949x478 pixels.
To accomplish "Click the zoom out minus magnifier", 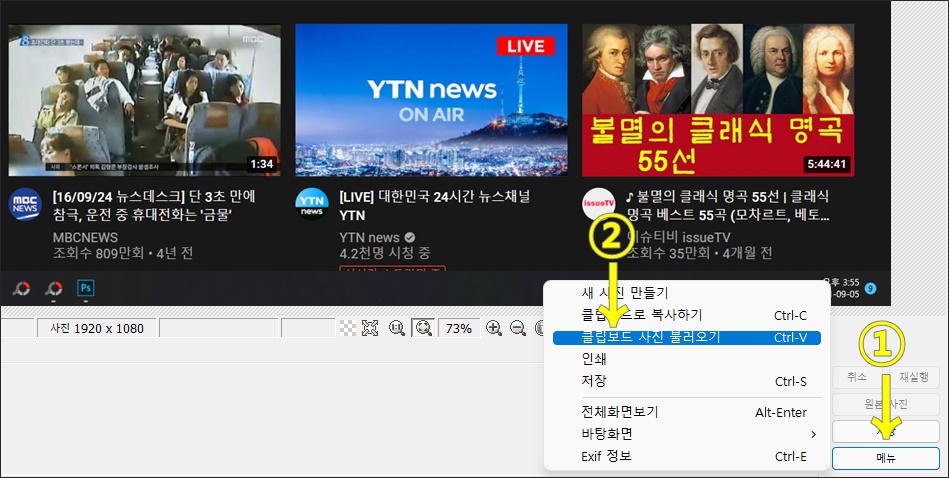I will (x=517, y=328).
